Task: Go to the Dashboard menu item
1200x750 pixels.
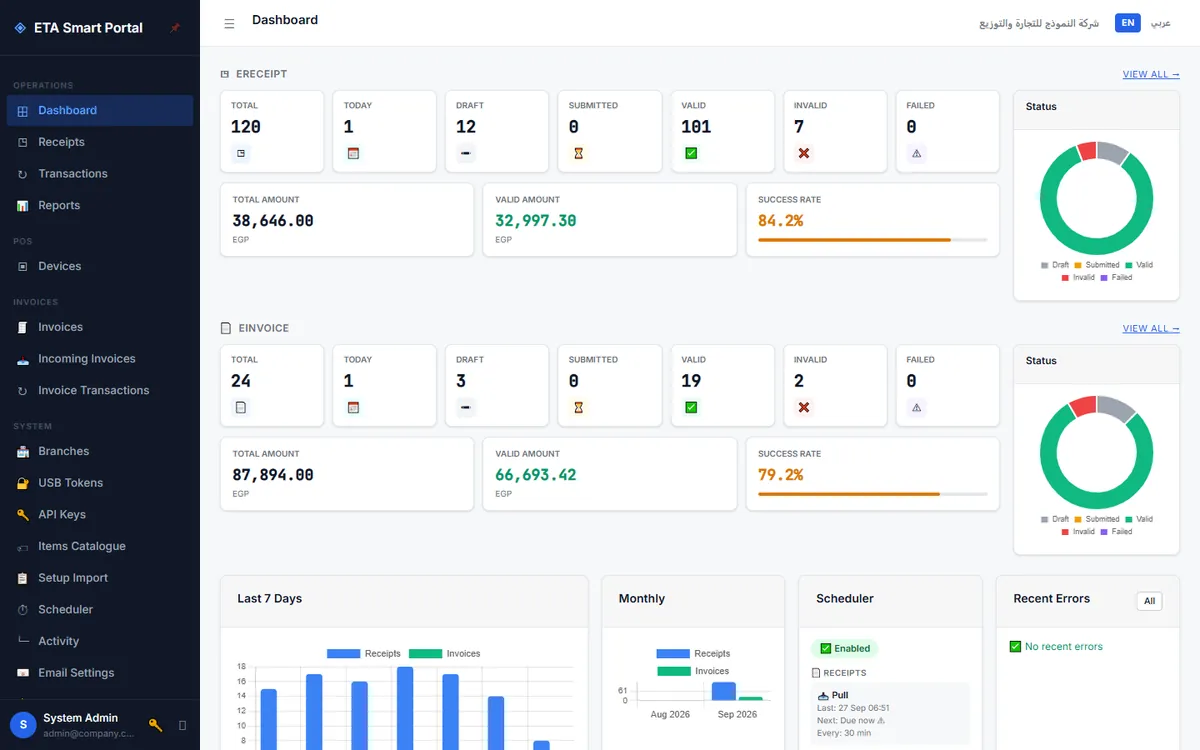Action: pyautogui.click(x=100, y=110)
